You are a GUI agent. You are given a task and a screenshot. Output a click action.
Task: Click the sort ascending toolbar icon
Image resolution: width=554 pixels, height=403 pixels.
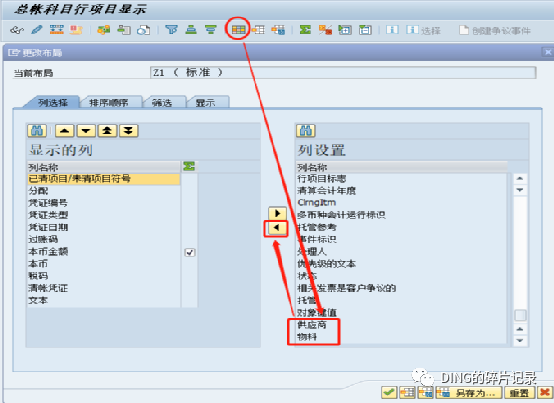[x=191, y=30]
